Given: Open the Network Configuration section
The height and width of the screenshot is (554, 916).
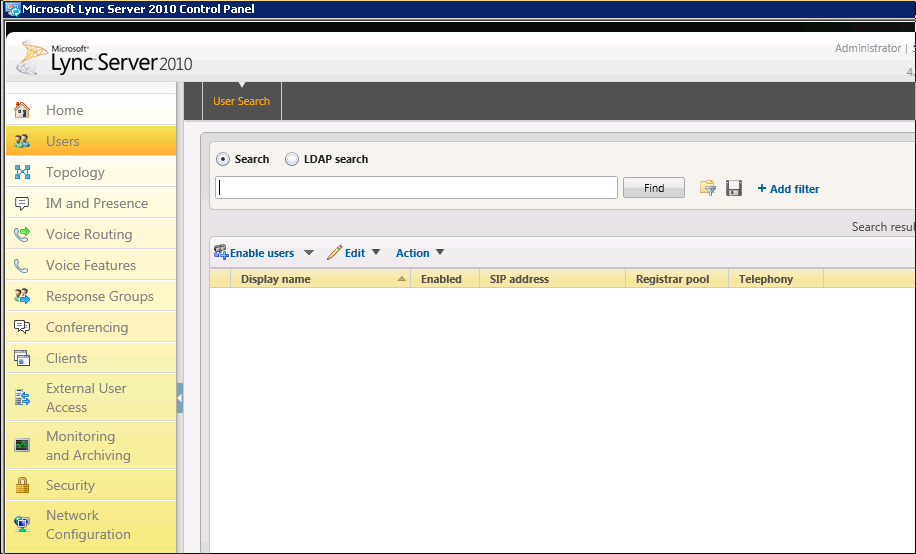Looking at the screenshot, I should pyautogui.click(x=91, y=524).
